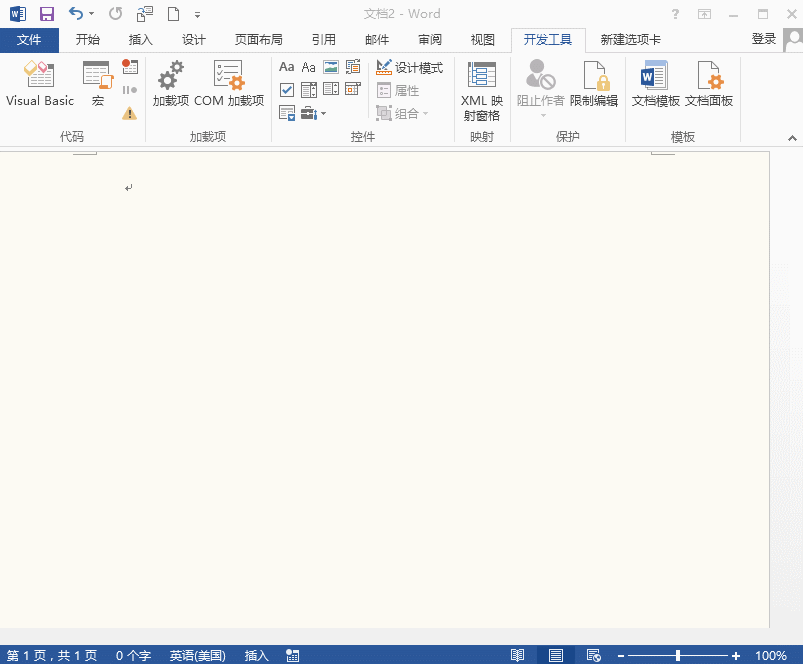803x664 pixels.
Task: Create a new blank document icon
Action: [174, 14]
